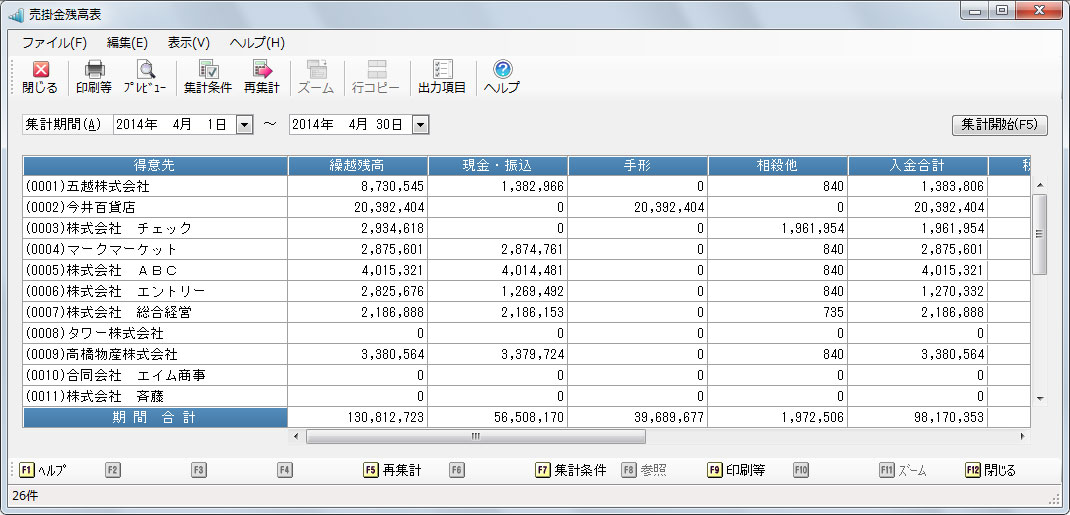Expand the start date dropdown calendar
This screenshot has height=515, width=1070.
coord(244,125)
